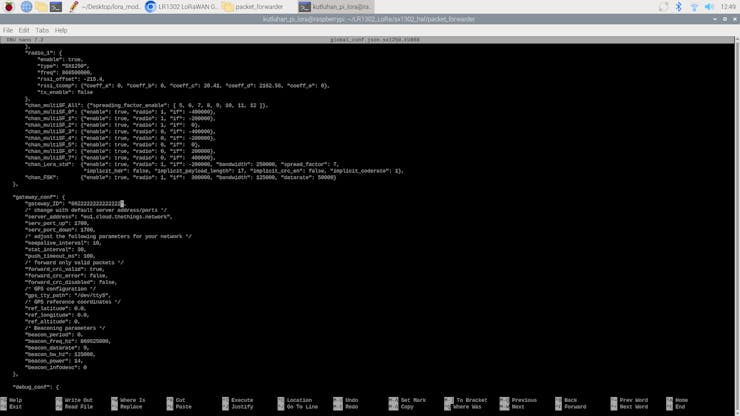Click the serv_port_down 1700 line
Viewport: 740px width, 416px height.
point(60,230)
